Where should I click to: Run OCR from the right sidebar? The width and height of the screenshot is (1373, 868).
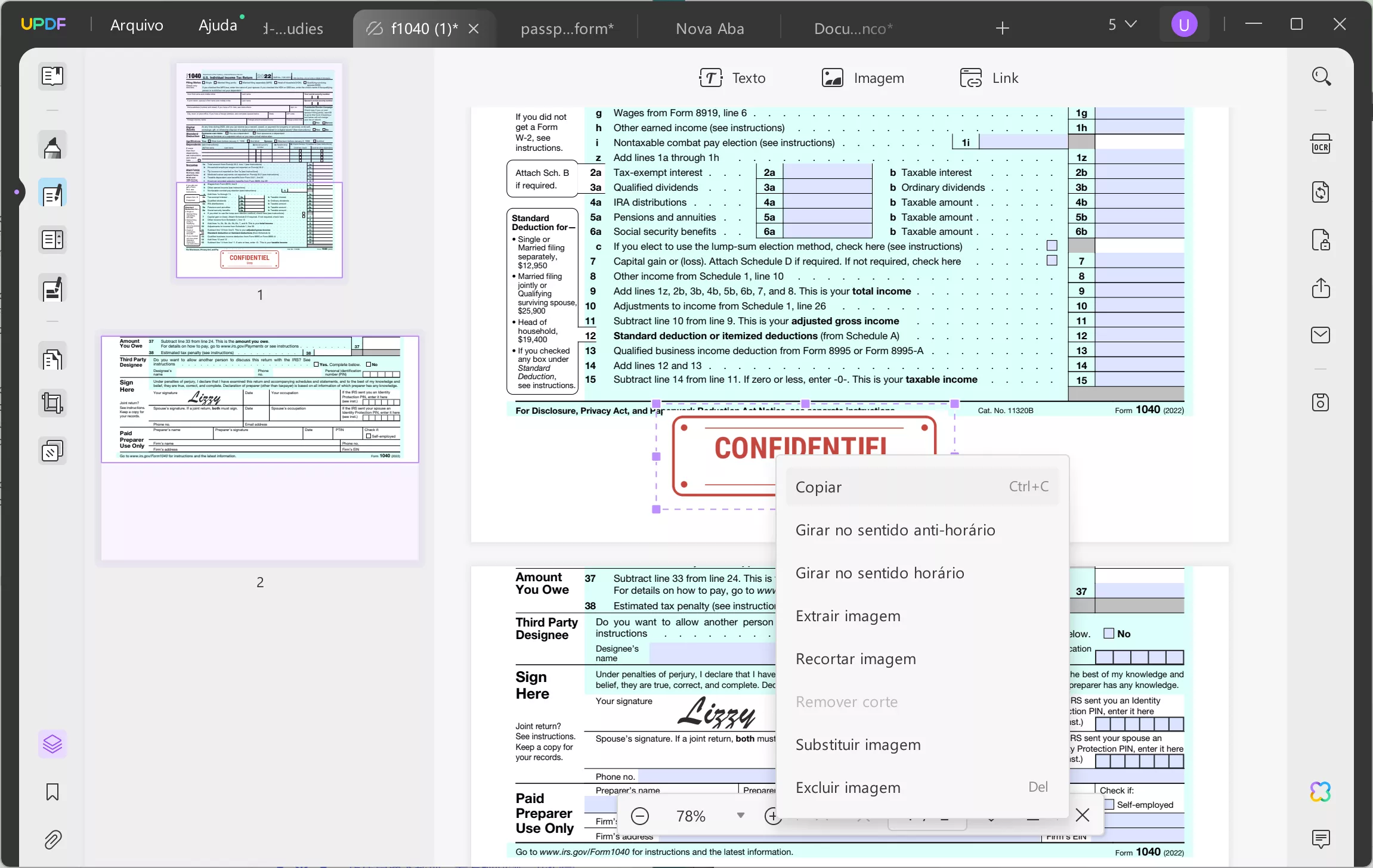pos(1320,143)
